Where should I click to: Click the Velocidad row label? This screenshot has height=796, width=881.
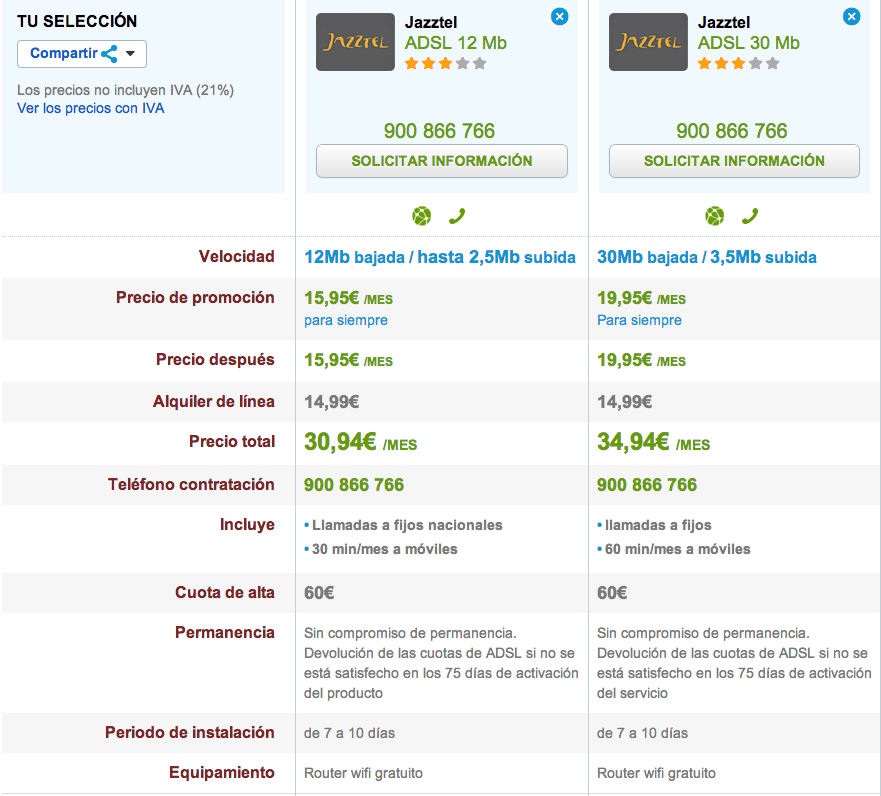(237, 257)
